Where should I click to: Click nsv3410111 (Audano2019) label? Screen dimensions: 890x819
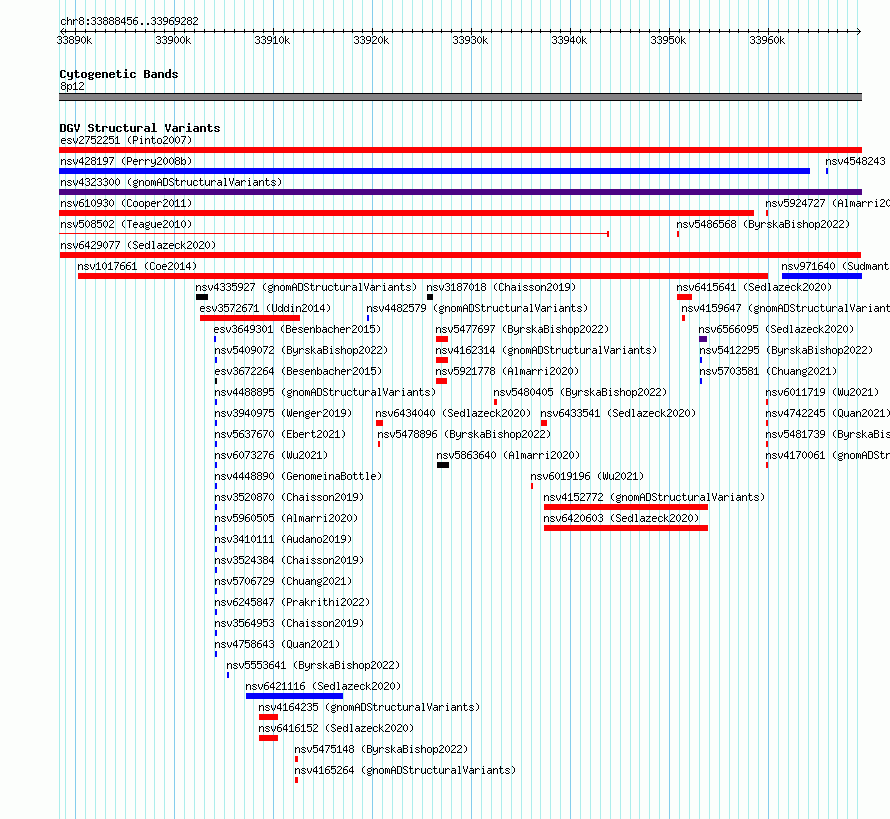pos(283,539)
